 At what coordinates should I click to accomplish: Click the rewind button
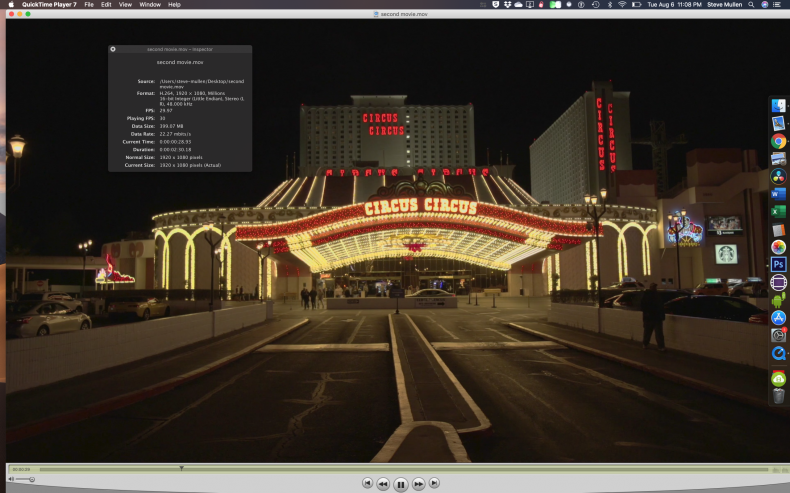383,484
